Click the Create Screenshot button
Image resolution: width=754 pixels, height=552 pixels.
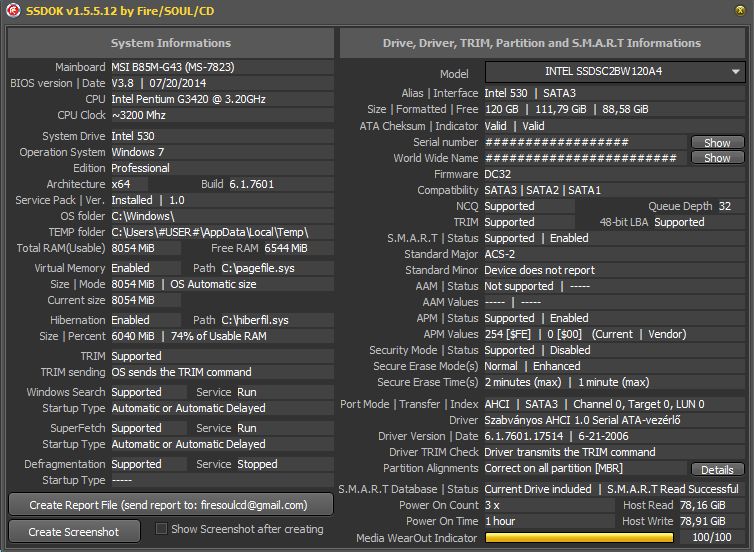[74, 531]
